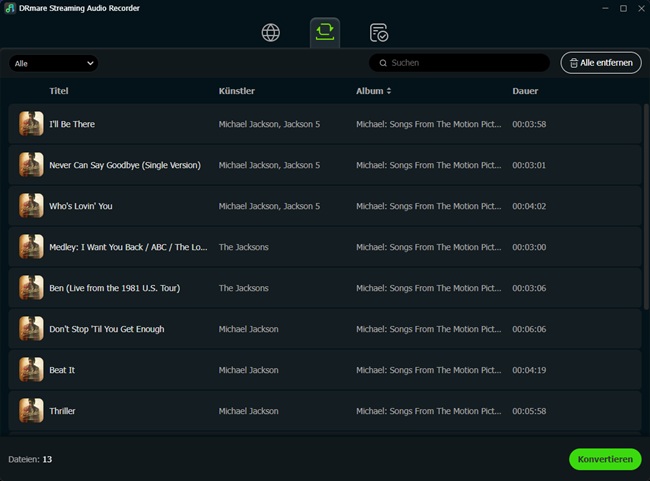The height and width of the screenshot is (481, 650).
Task: Select album cover of Beat It
Action: [31, 370]
